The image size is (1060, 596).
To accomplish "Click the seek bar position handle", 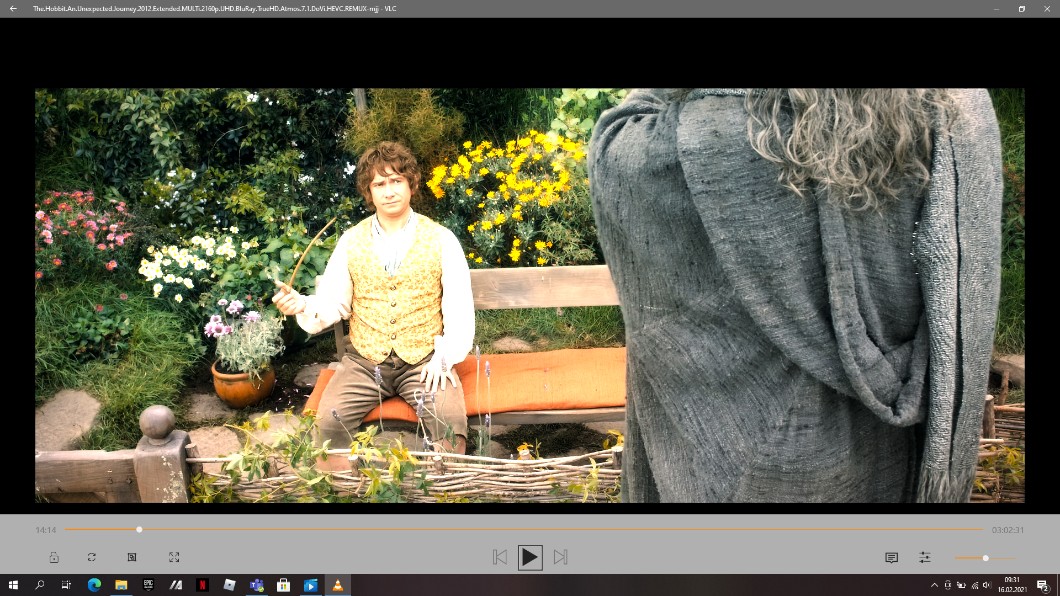I will point(139,529).
